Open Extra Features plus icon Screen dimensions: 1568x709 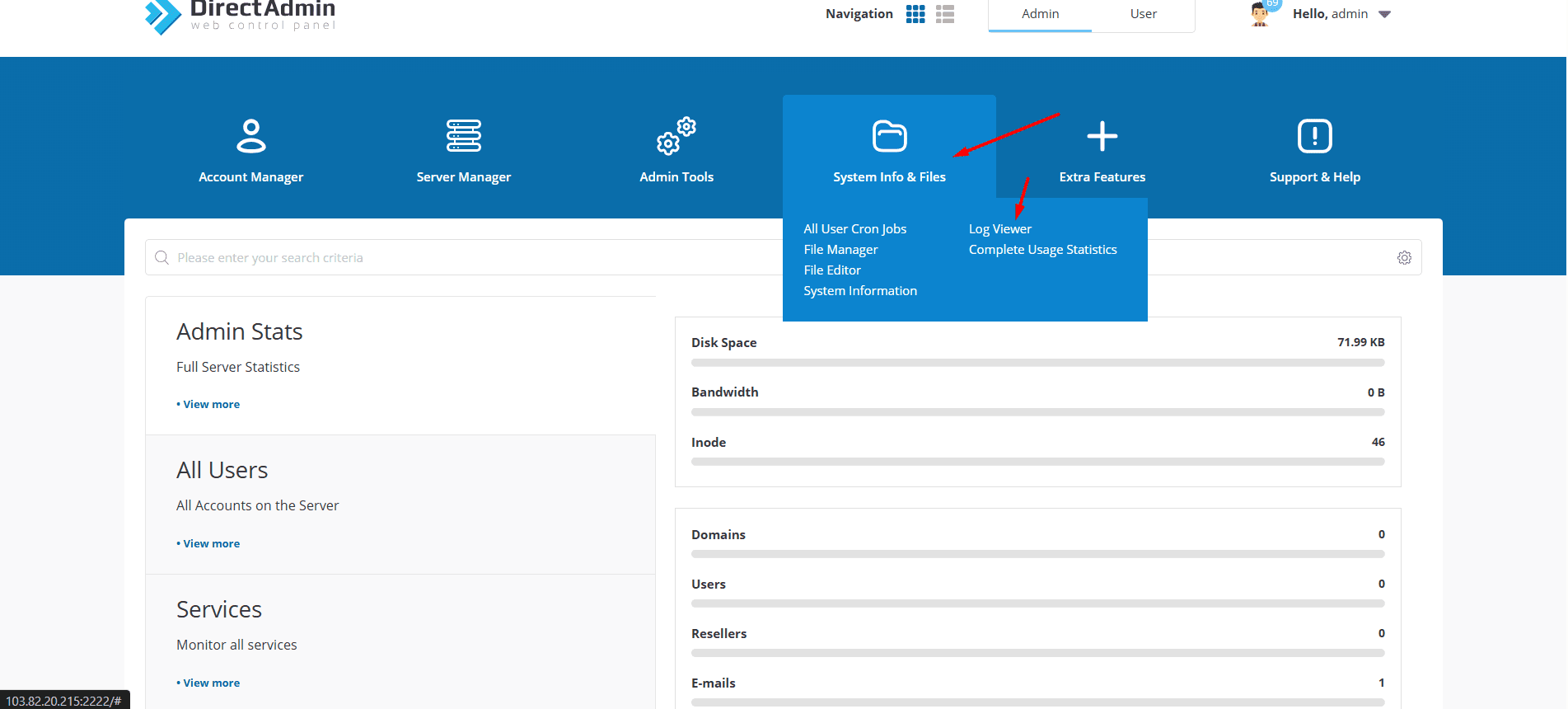[x=1102, y=136]
